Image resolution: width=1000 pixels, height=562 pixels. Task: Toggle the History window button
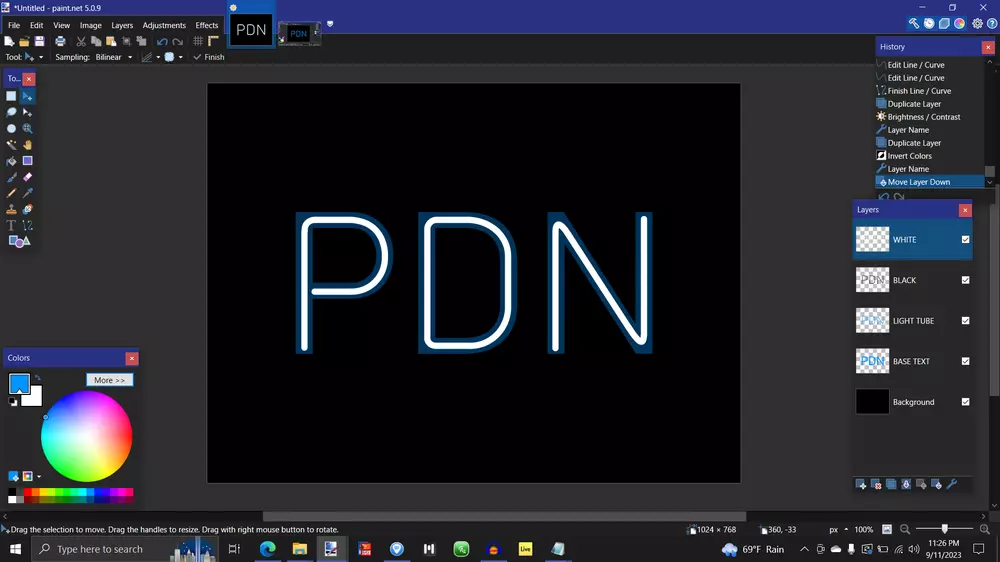[929, 24]
